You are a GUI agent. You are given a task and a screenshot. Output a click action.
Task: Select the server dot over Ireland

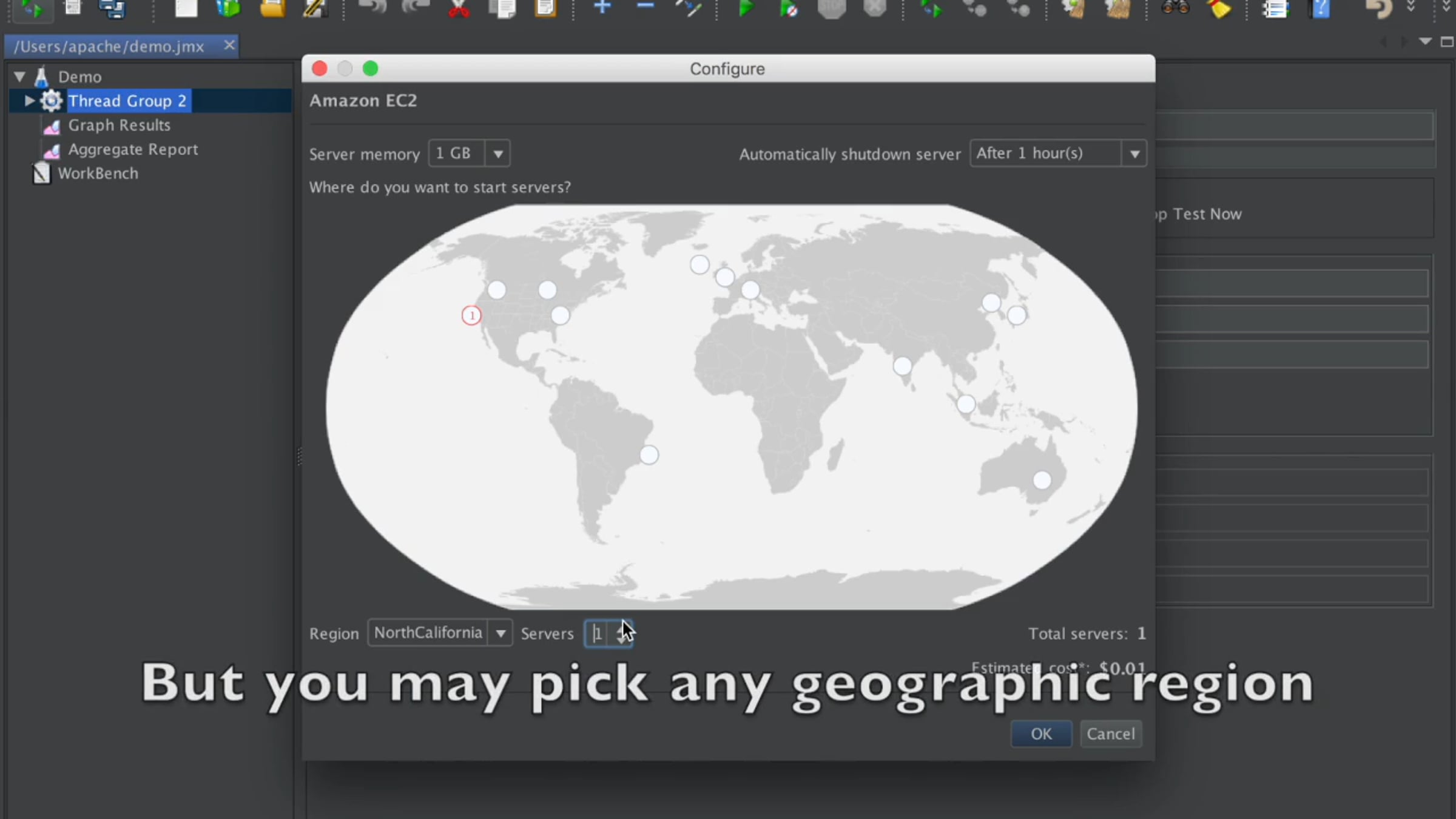pyautogui.click(x=699, y=265)
